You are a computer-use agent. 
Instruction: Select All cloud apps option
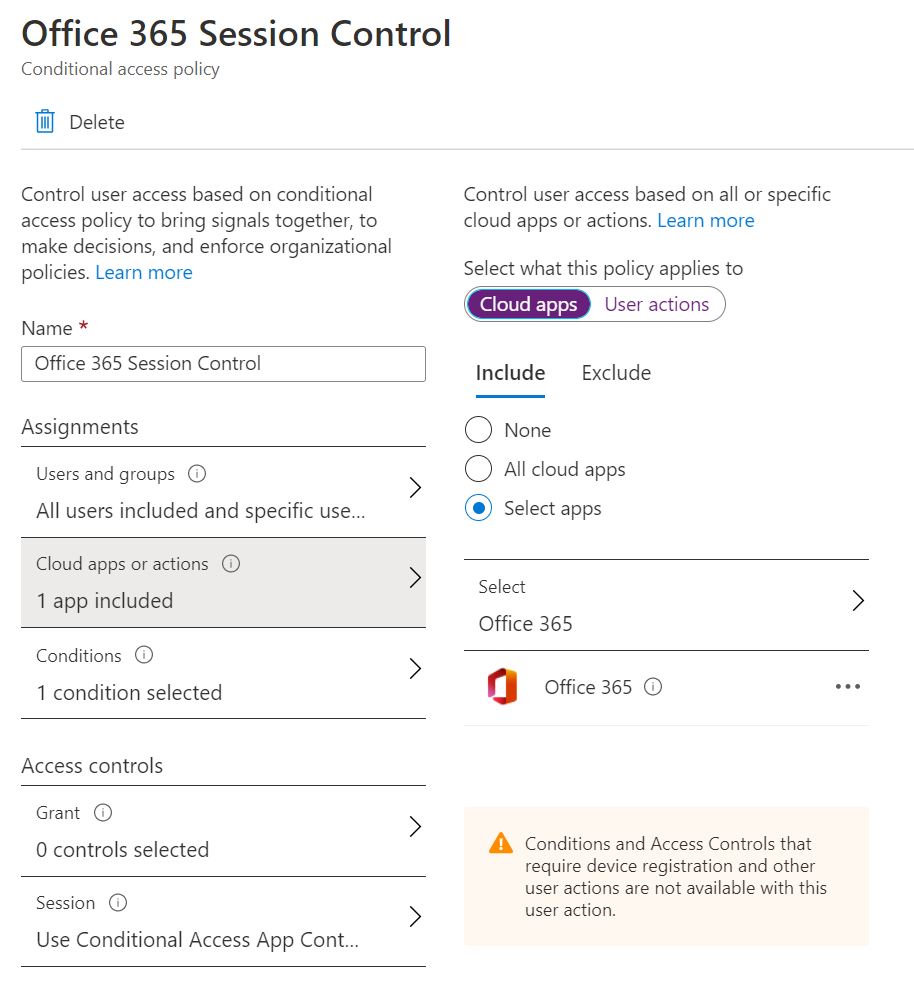click(478, 468)
